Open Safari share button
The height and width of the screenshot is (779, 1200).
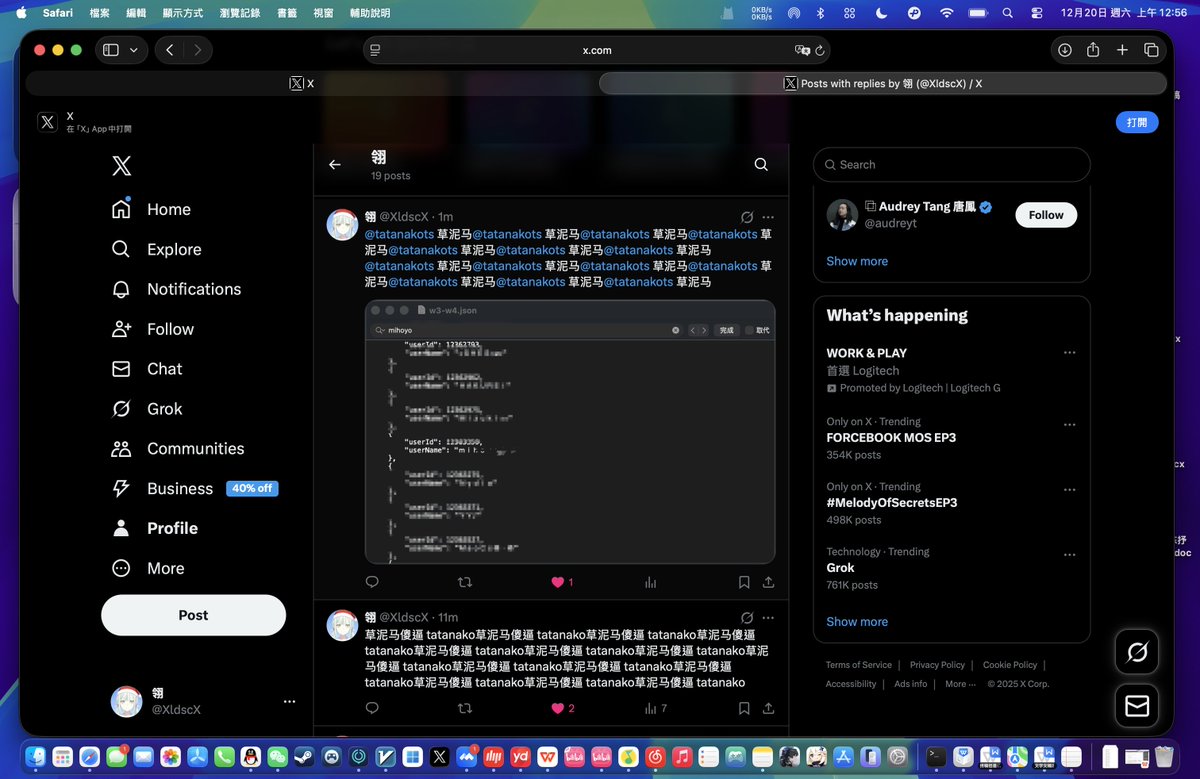[1093, 50]
